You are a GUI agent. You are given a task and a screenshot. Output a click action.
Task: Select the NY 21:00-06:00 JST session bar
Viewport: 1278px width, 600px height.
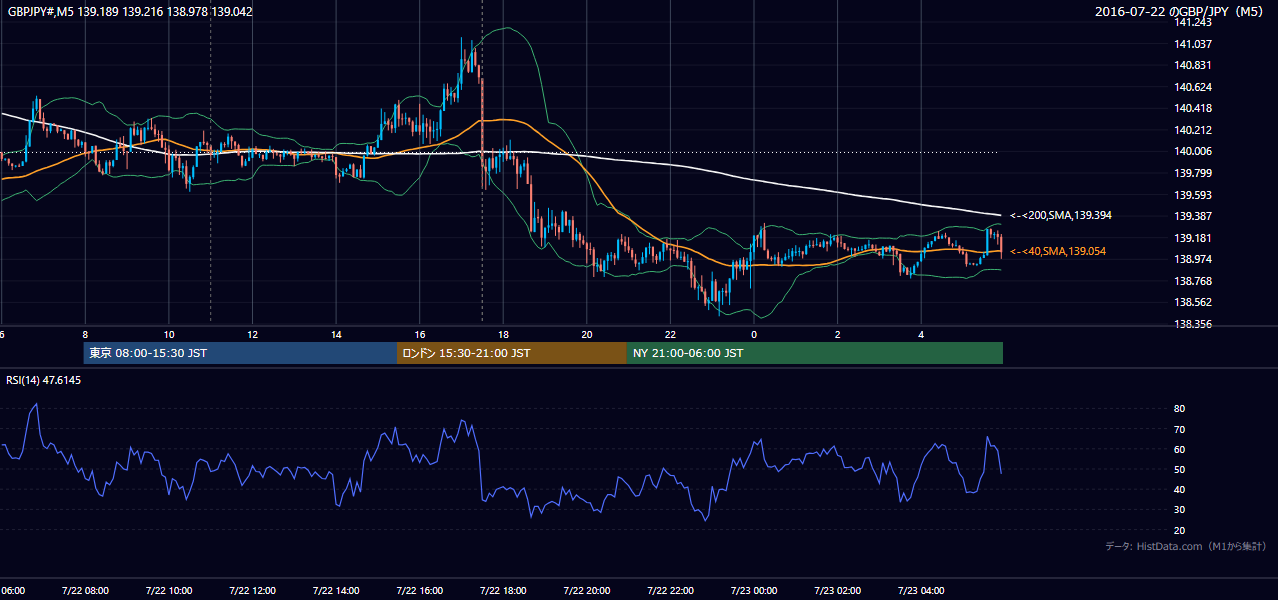click(815, 353)
